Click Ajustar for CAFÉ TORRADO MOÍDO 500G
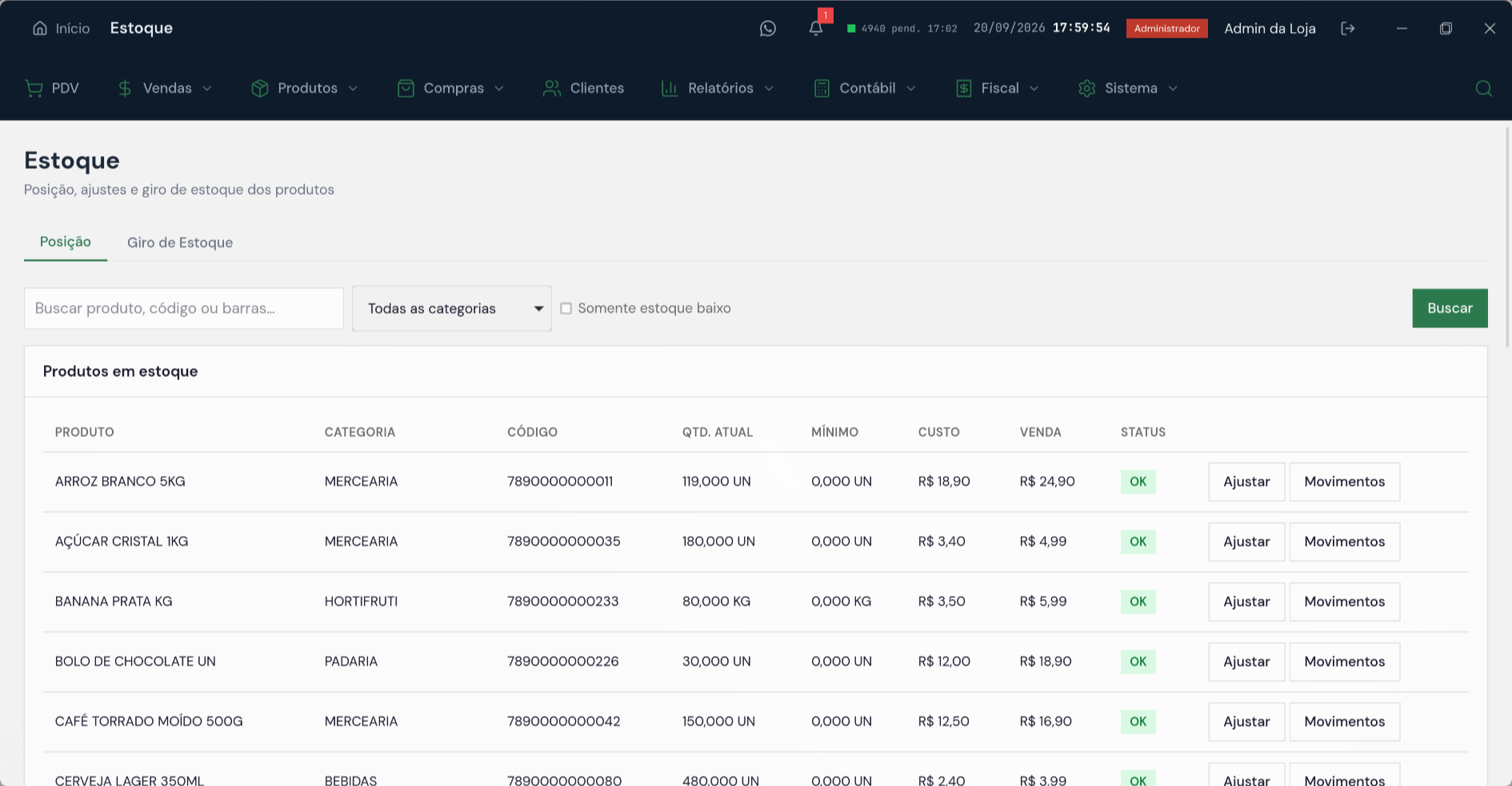This screenshot has height=786, width=1512. [x=1246, y=722]
